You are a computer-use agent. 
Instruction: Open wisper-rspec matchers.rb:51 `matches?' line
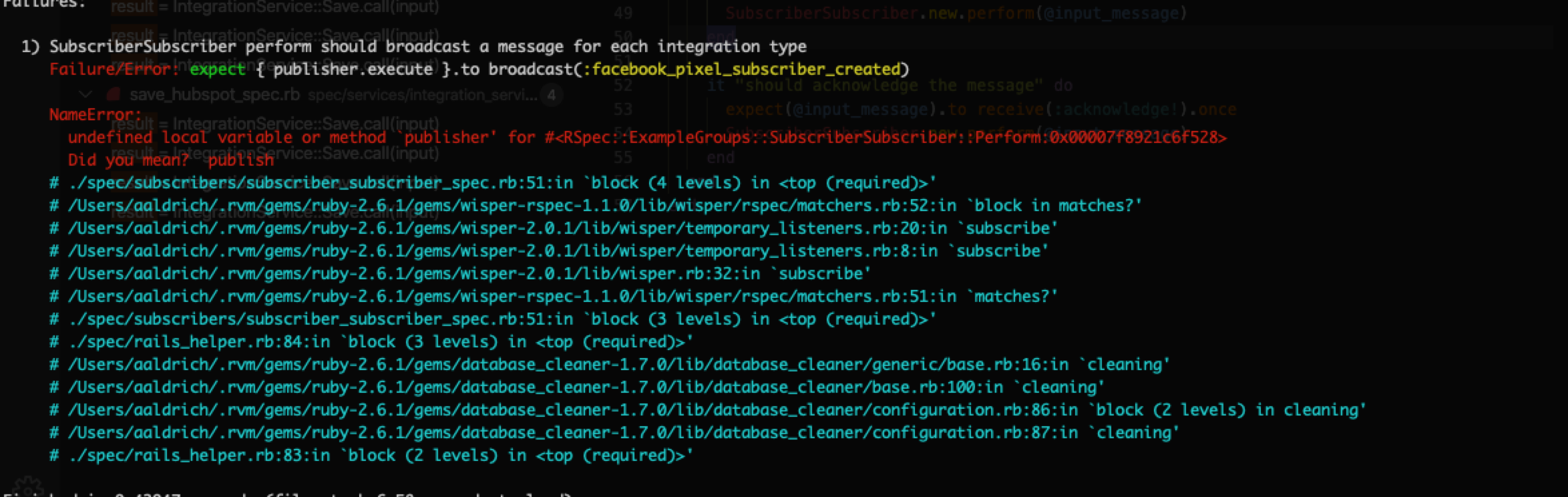point(554,297)
